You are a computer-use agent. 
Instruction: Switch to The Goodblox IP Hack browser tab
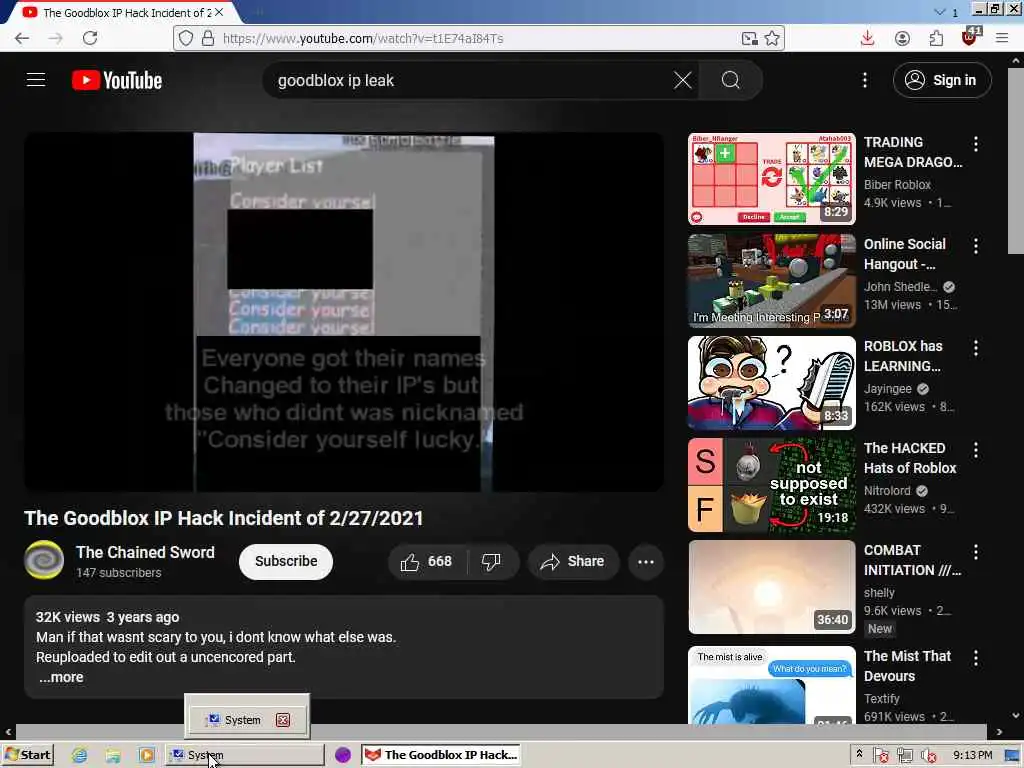click(121, 12)
